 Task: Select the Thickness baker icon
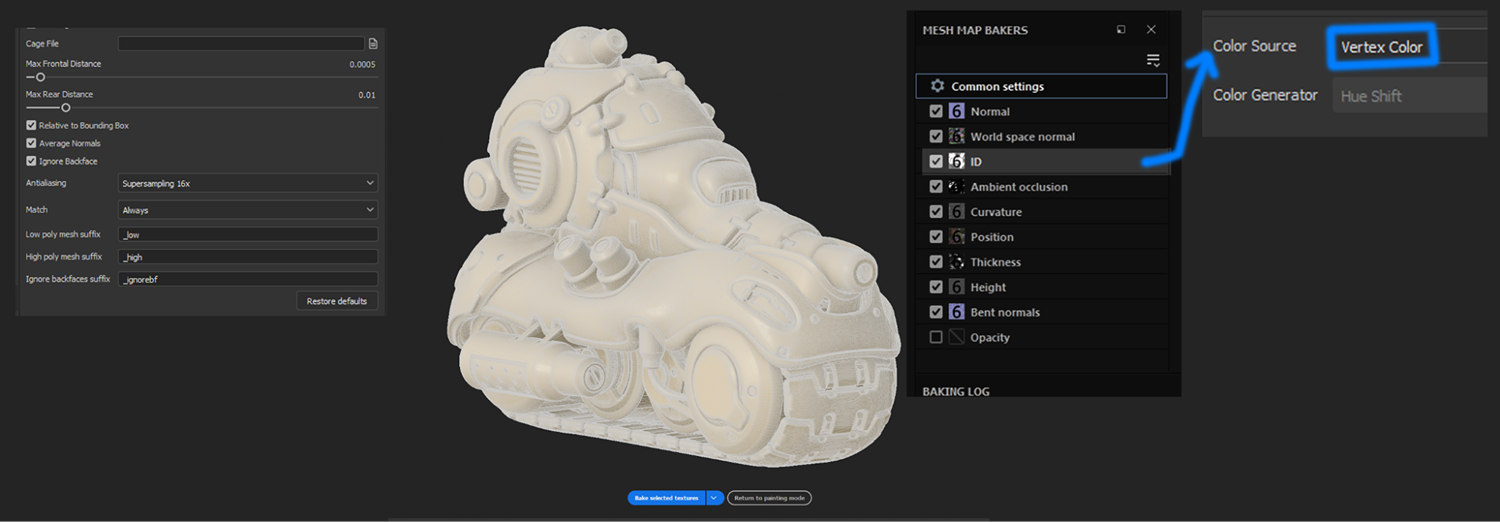coord(956,262)
